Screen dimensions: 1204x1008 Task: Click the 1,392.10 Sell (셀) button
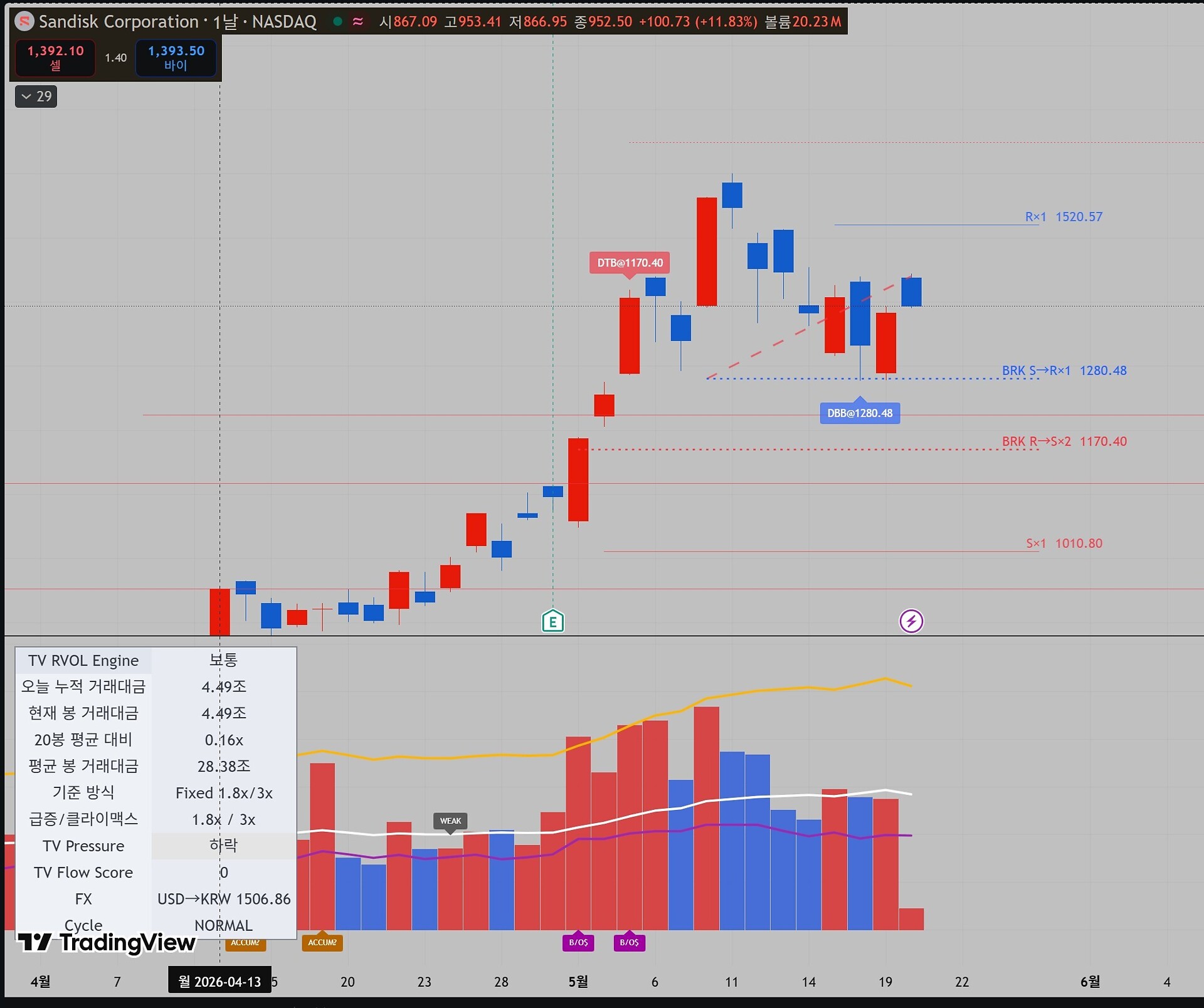(x=55, y=58)
